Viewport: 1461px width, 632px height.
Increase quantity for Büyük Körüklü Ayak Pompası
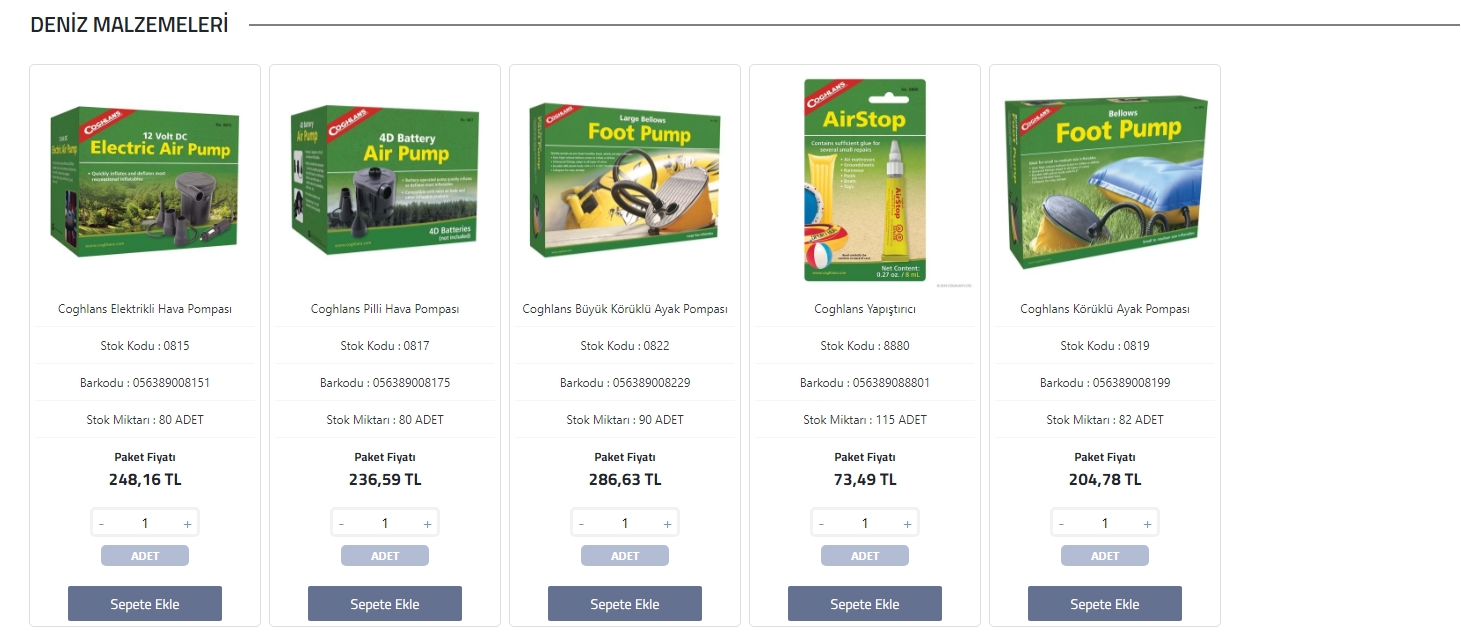point(667,524)
